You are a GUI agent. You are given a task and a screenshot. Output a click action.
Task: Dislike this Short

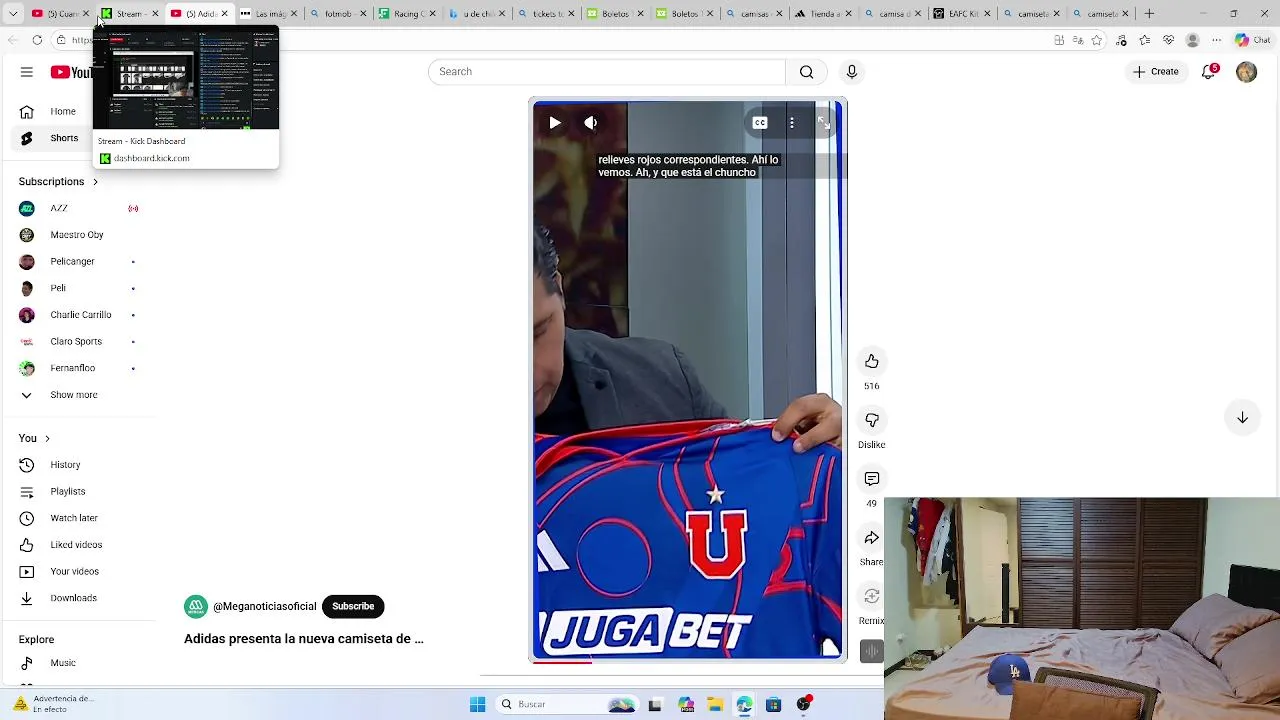coord(872,420)
